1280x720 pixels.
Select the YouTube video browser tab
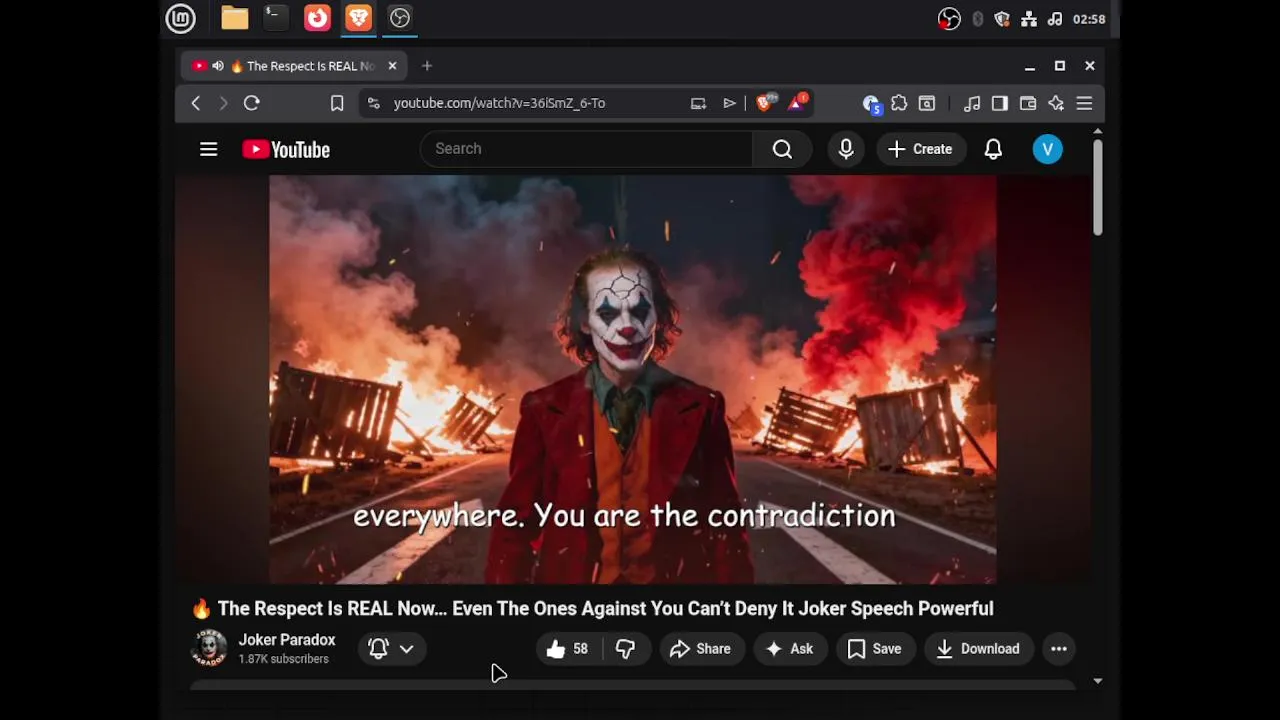[294, 66]
